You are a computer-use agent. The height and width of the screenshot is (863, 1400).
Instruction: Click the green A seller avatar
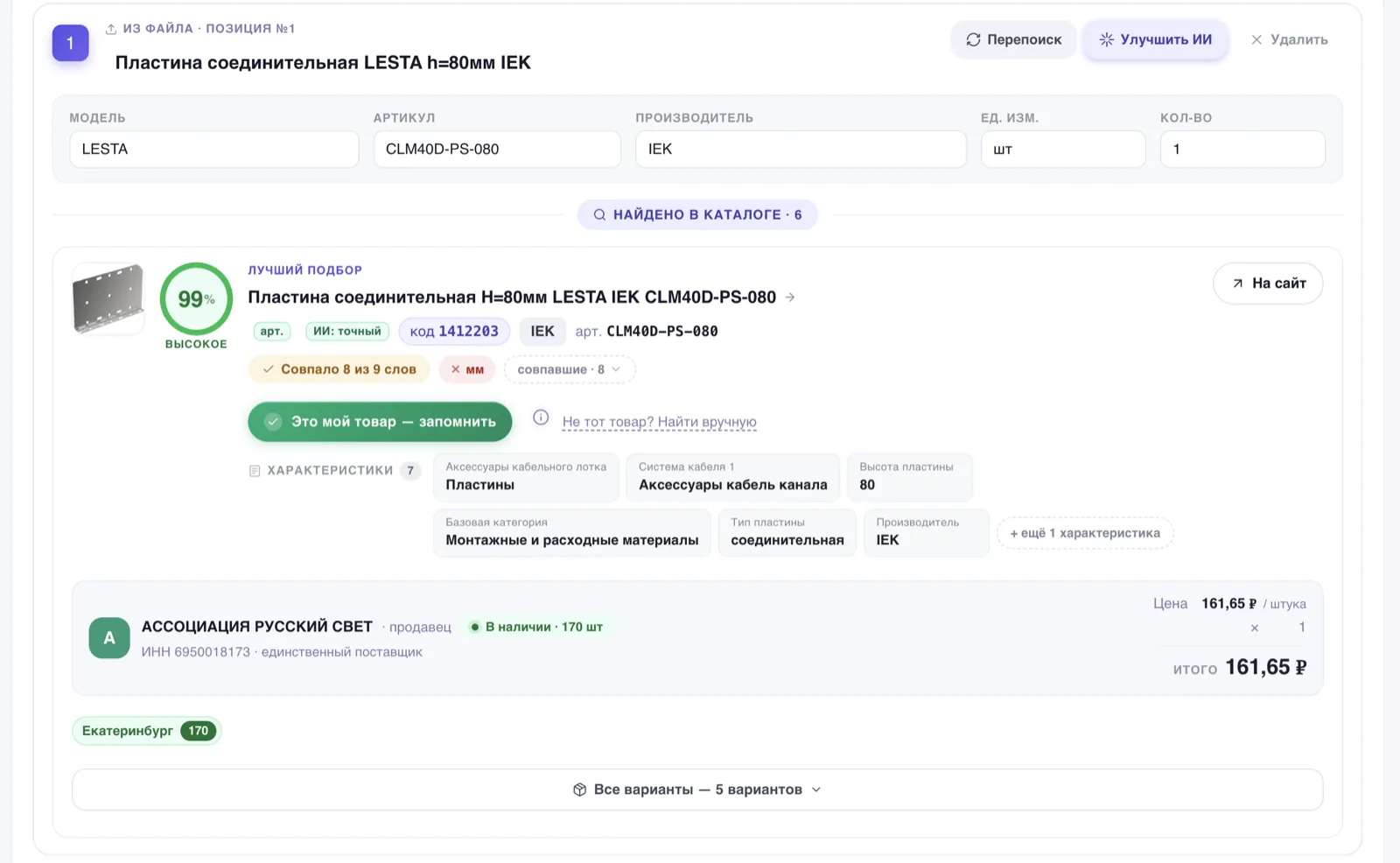[x=109, y=638]
